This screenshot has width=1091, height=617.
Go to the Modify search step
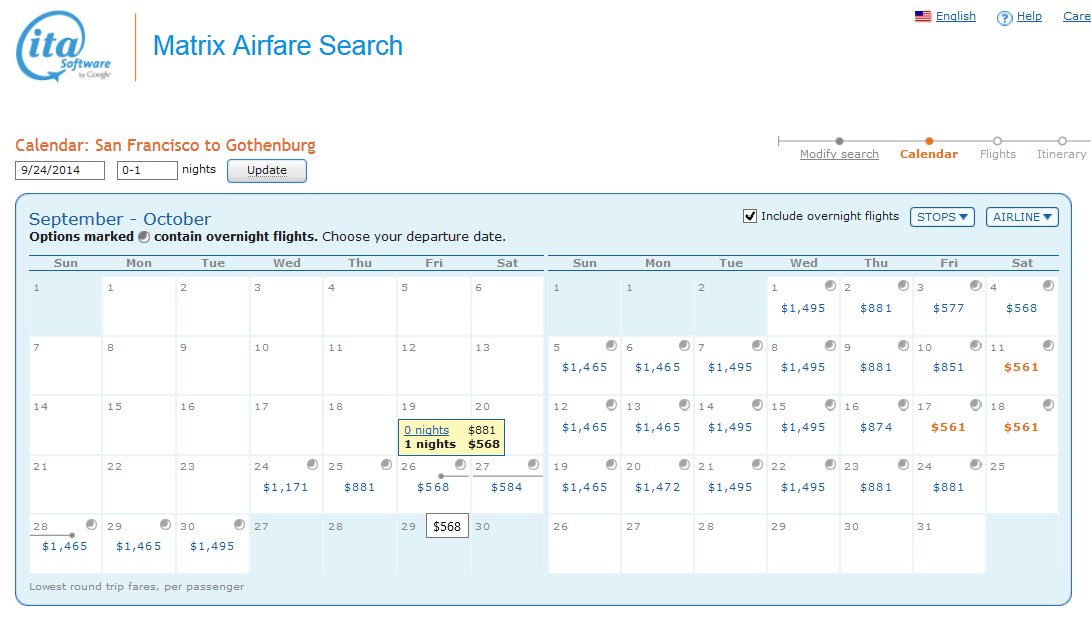[839, 154]
